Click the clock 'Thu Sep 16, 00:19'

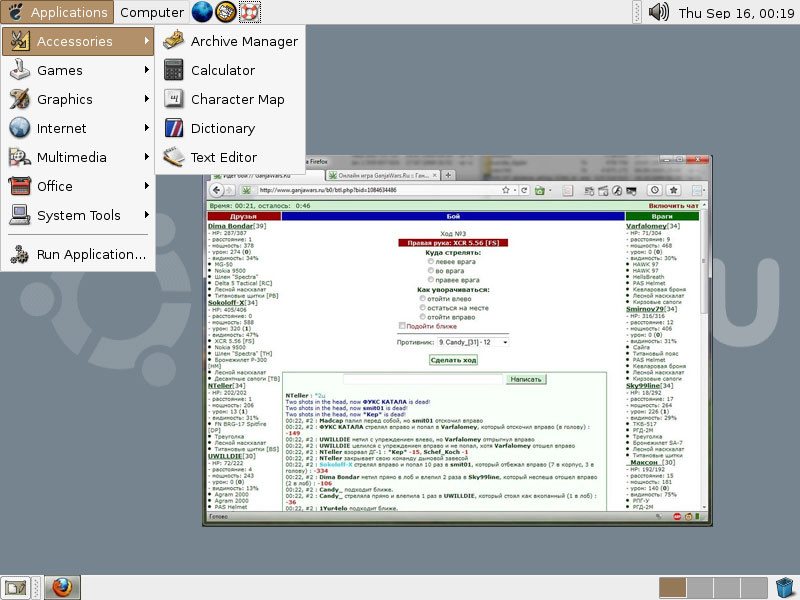(736, 13)
